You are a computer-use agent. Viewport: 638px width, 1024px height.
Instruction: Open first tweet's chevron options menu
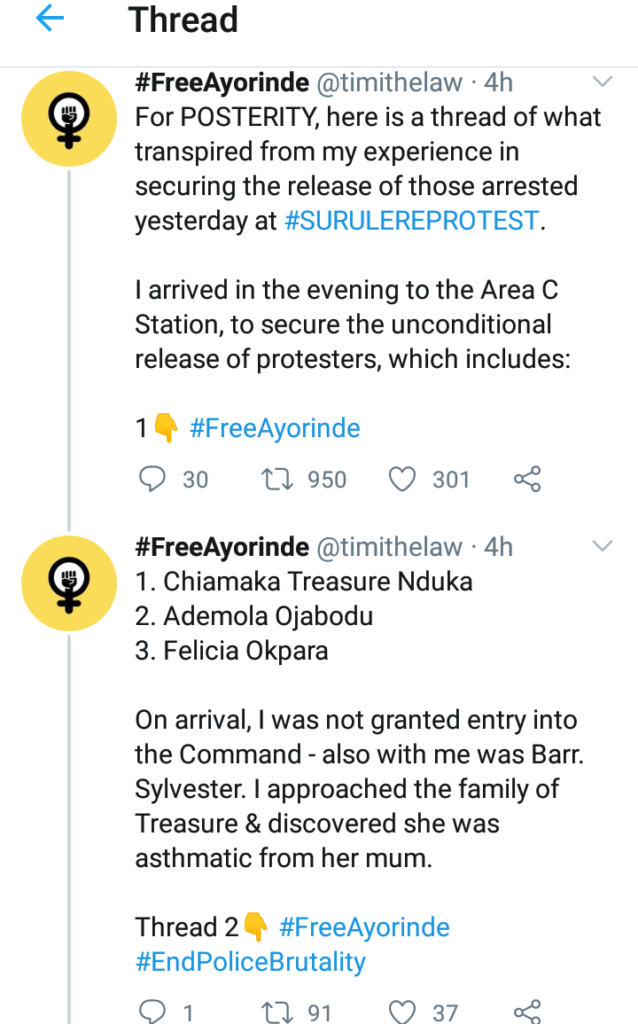[x=603, y=81]
